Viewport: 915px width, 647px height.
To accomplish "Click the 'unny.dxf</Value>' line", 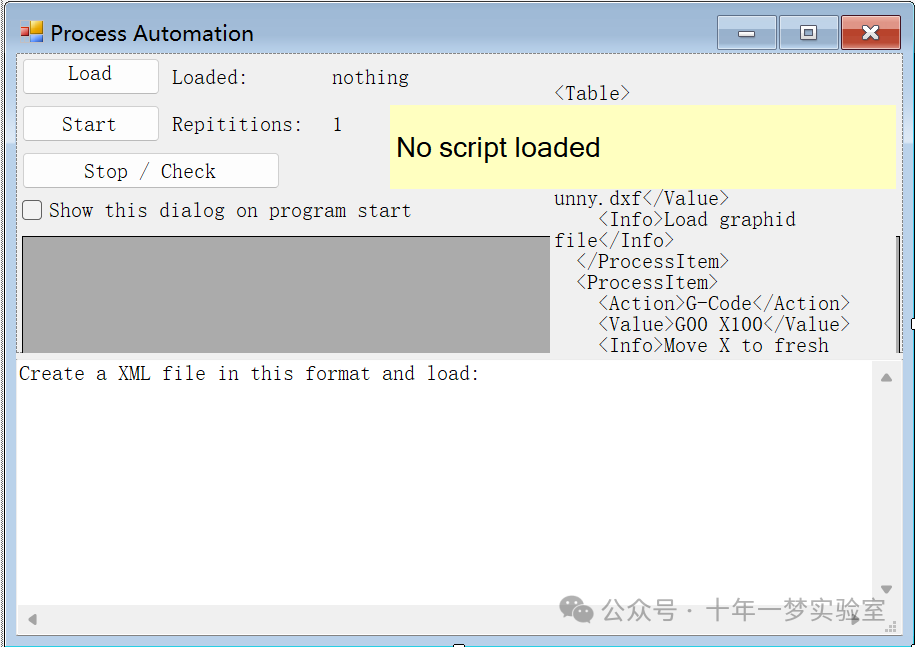I will point(641,199).
